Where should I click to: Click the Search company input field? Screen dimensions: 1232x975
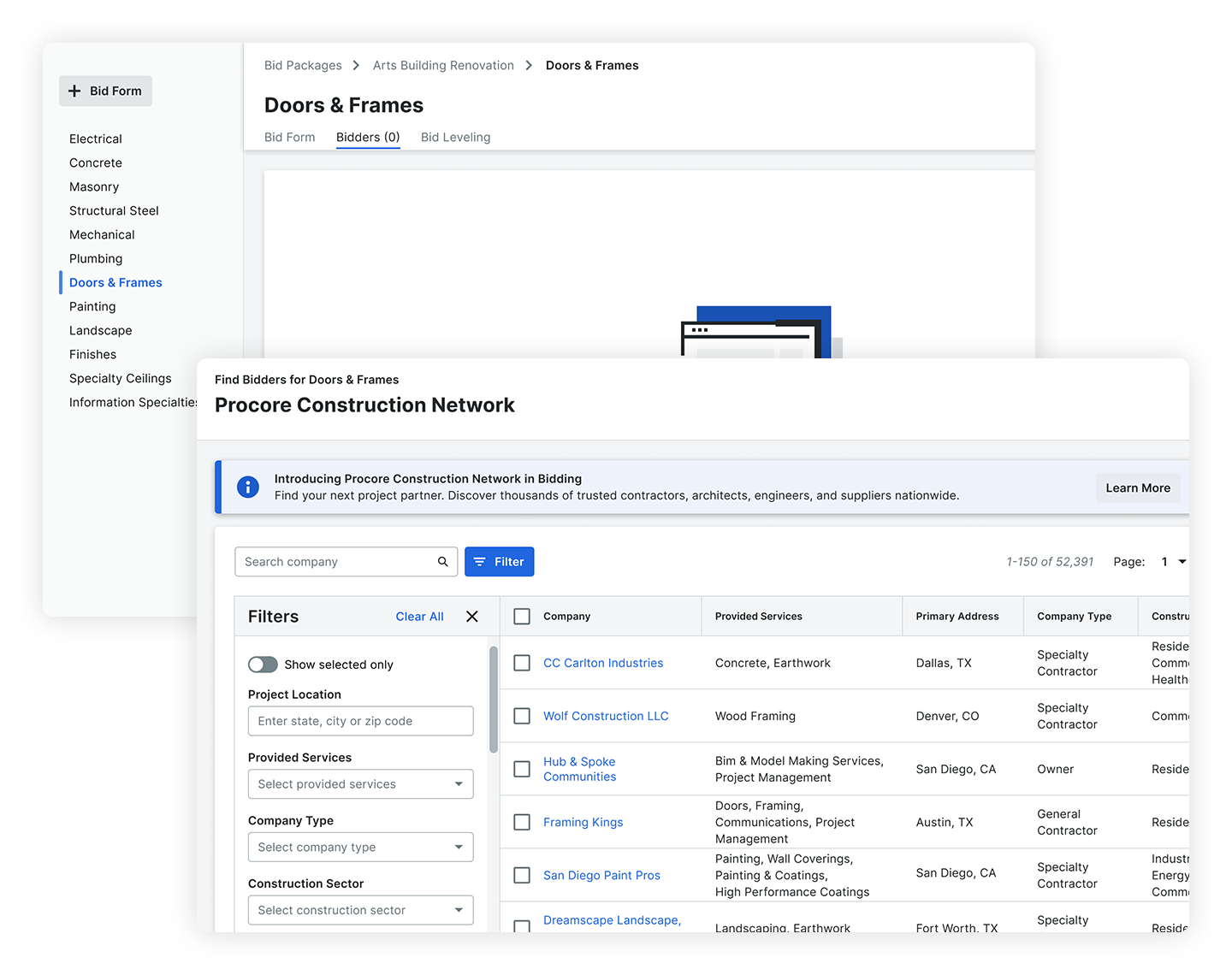click(334, 562)
